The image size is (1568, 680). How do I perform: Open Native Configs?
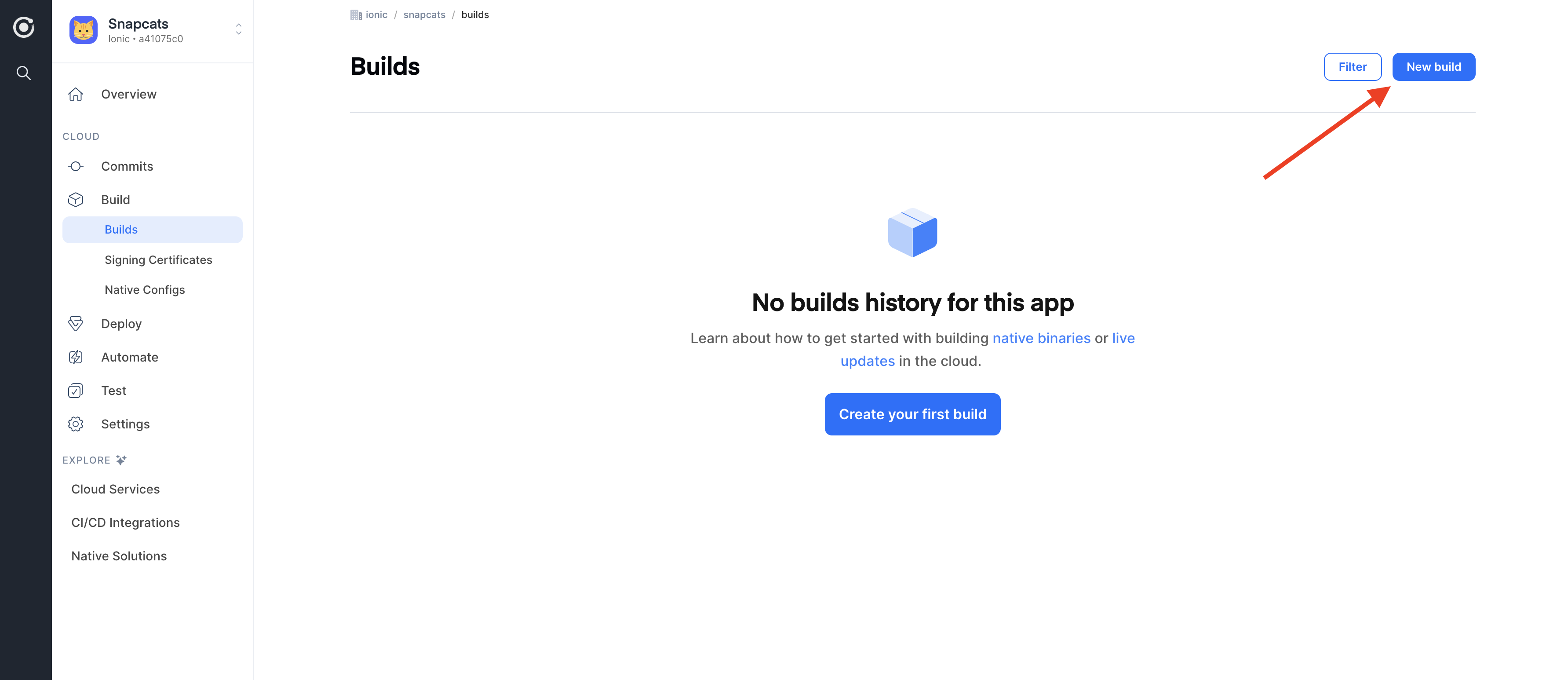click(145, 290)
